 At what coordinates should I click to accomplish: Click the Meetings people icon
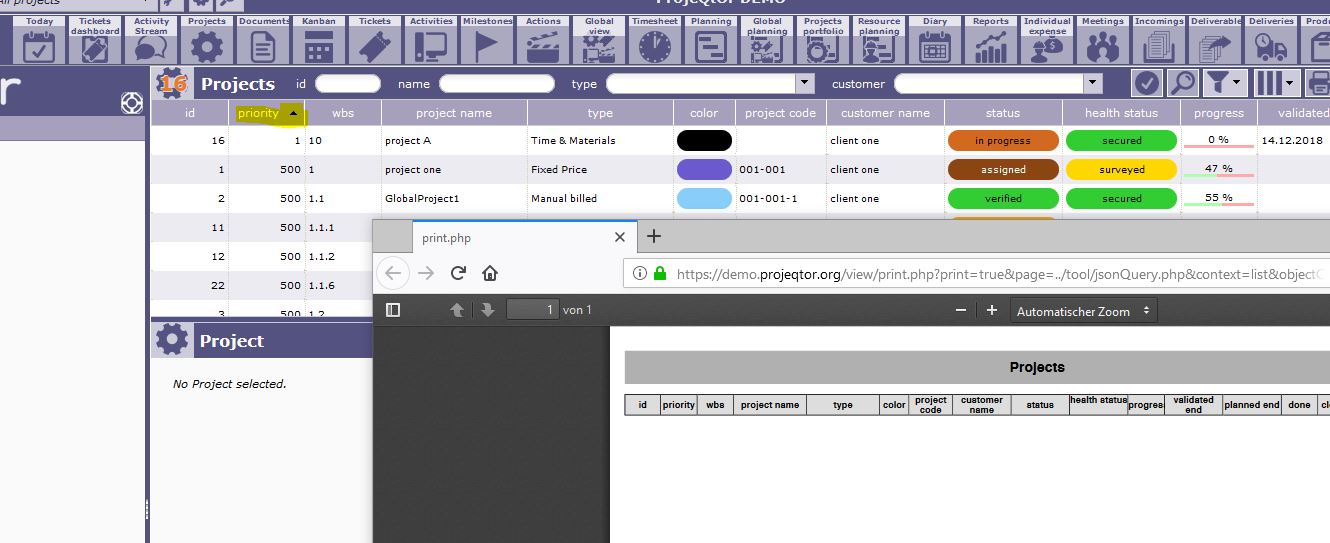(1103, 45)
